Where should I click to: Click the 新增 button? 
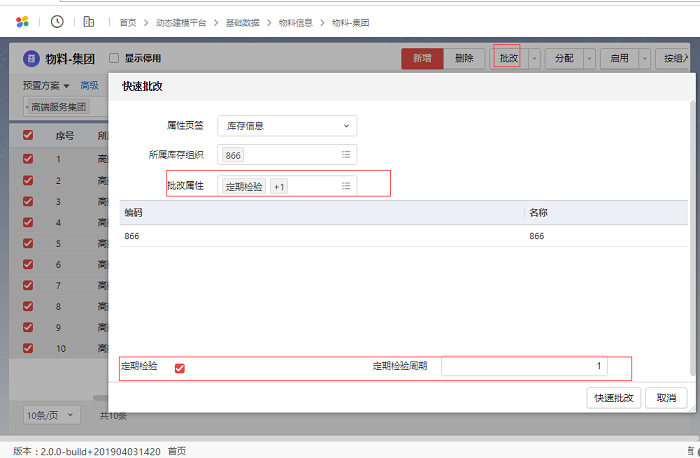click(x=422, y=58)
